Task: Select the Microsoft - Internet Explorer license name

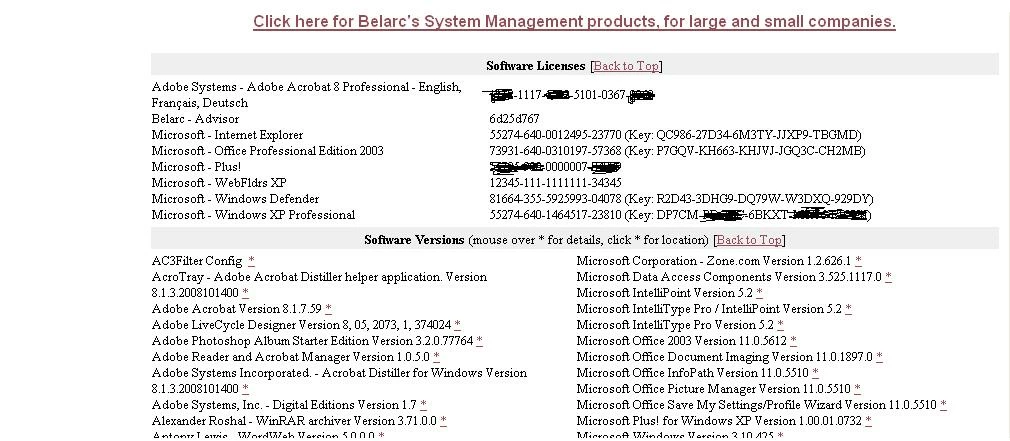Action: [x=227, y=135]
